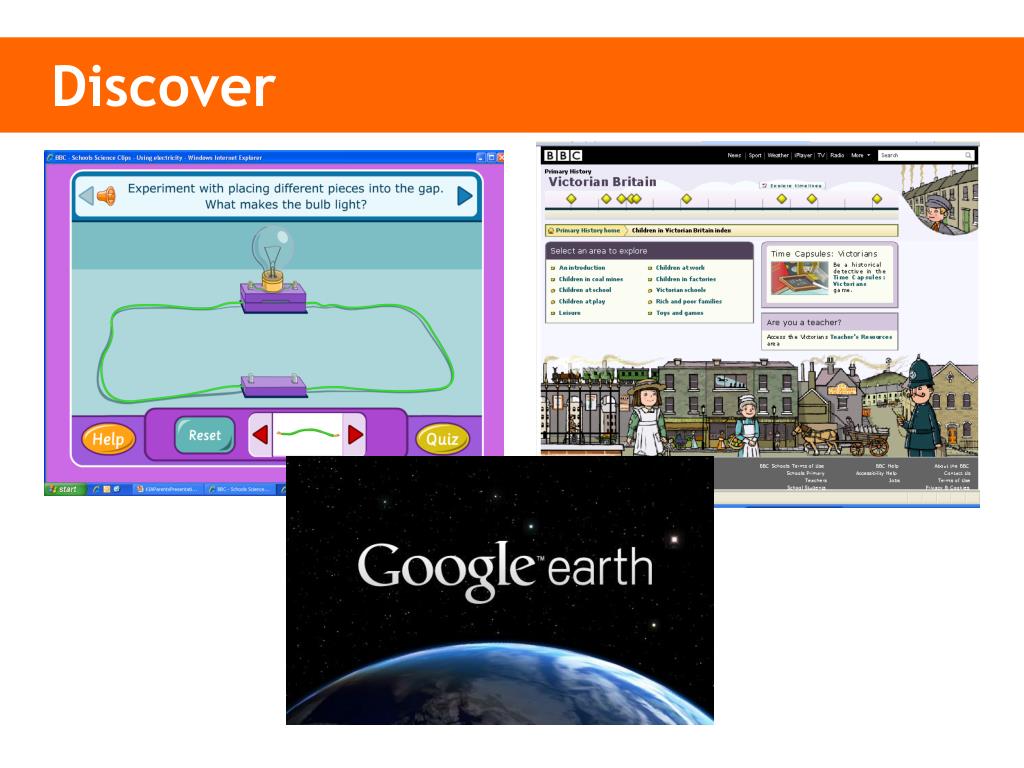Open Sport in the BBC top bar

pos(755,155)
